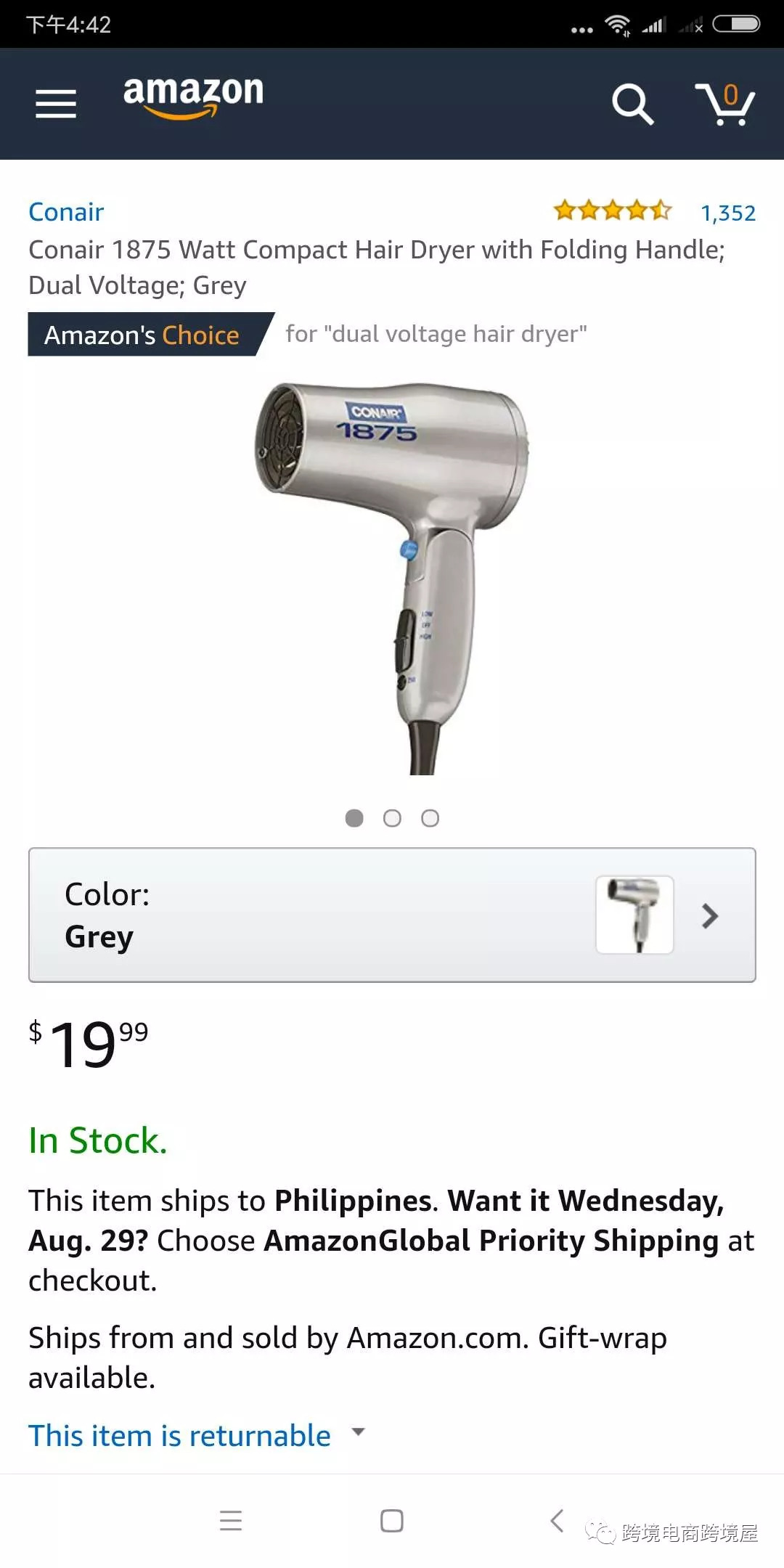Image resolution: width=784 pixels, height=1568 pixels.
Task: Tap the star rating icons
Action: [612, 211]
